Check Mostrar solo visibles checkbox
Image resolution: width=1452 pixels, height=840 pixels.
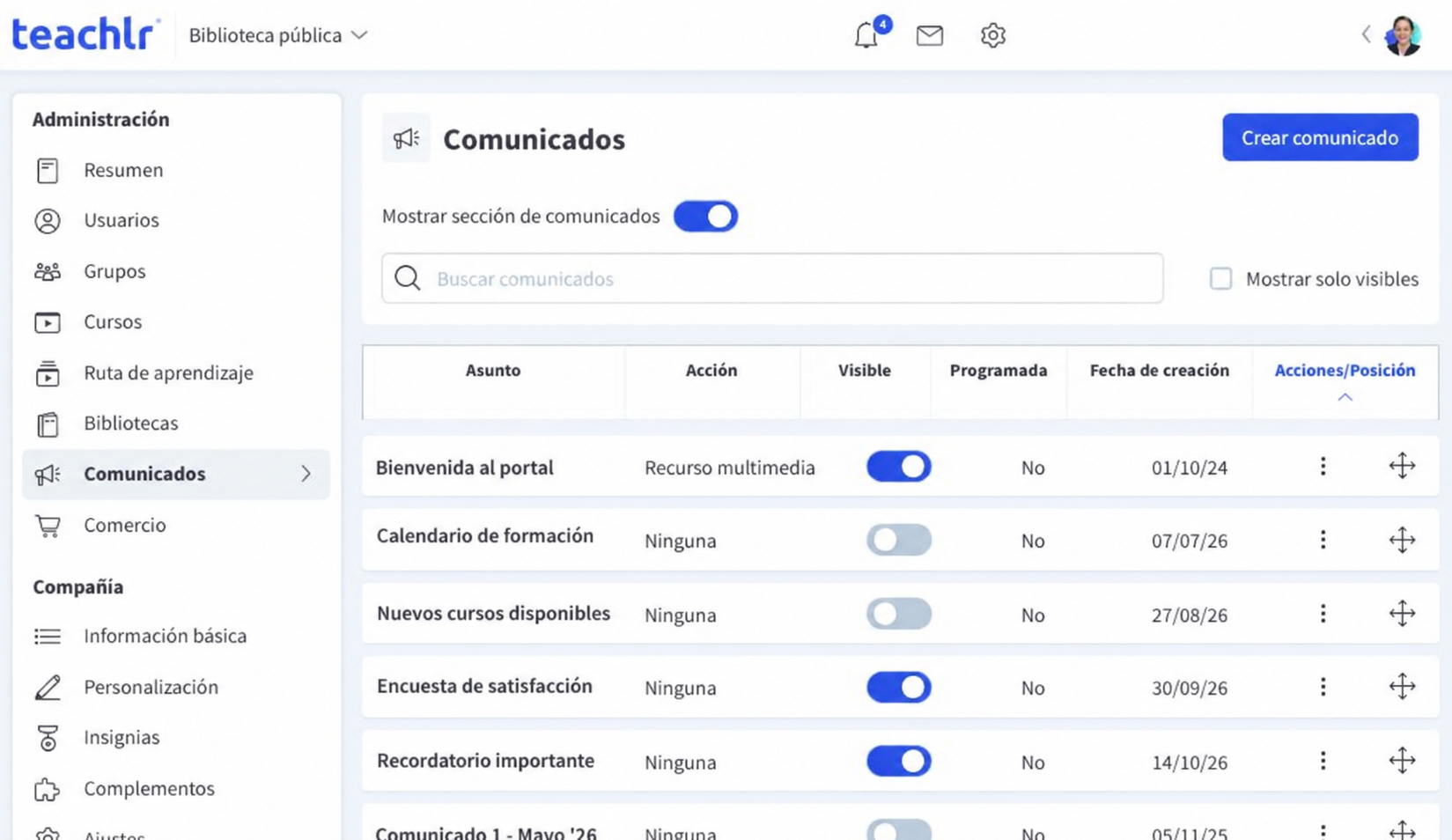pos(1220,278)
